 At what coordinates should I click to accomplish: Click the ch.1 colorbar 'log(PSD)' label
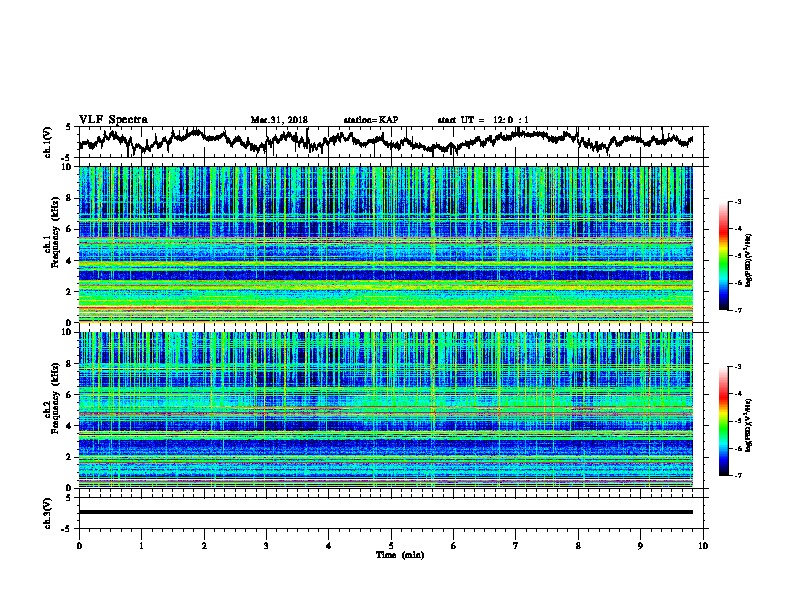(x=749, y=261)
